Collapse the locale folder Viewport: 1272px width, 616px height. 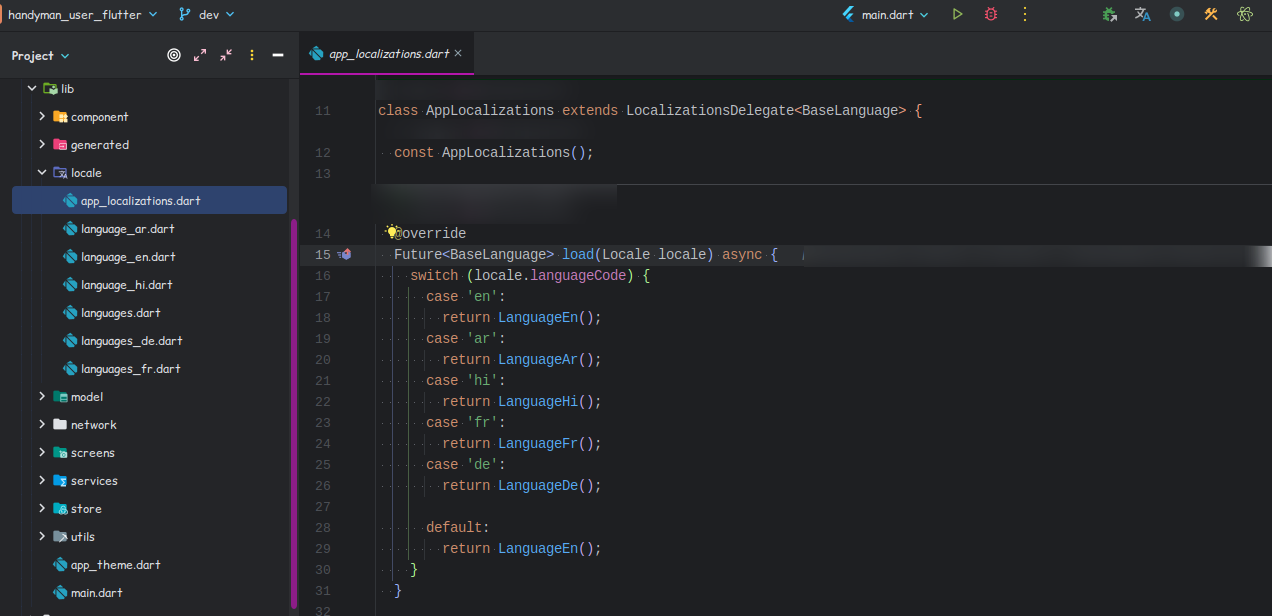tap(42, 173)
